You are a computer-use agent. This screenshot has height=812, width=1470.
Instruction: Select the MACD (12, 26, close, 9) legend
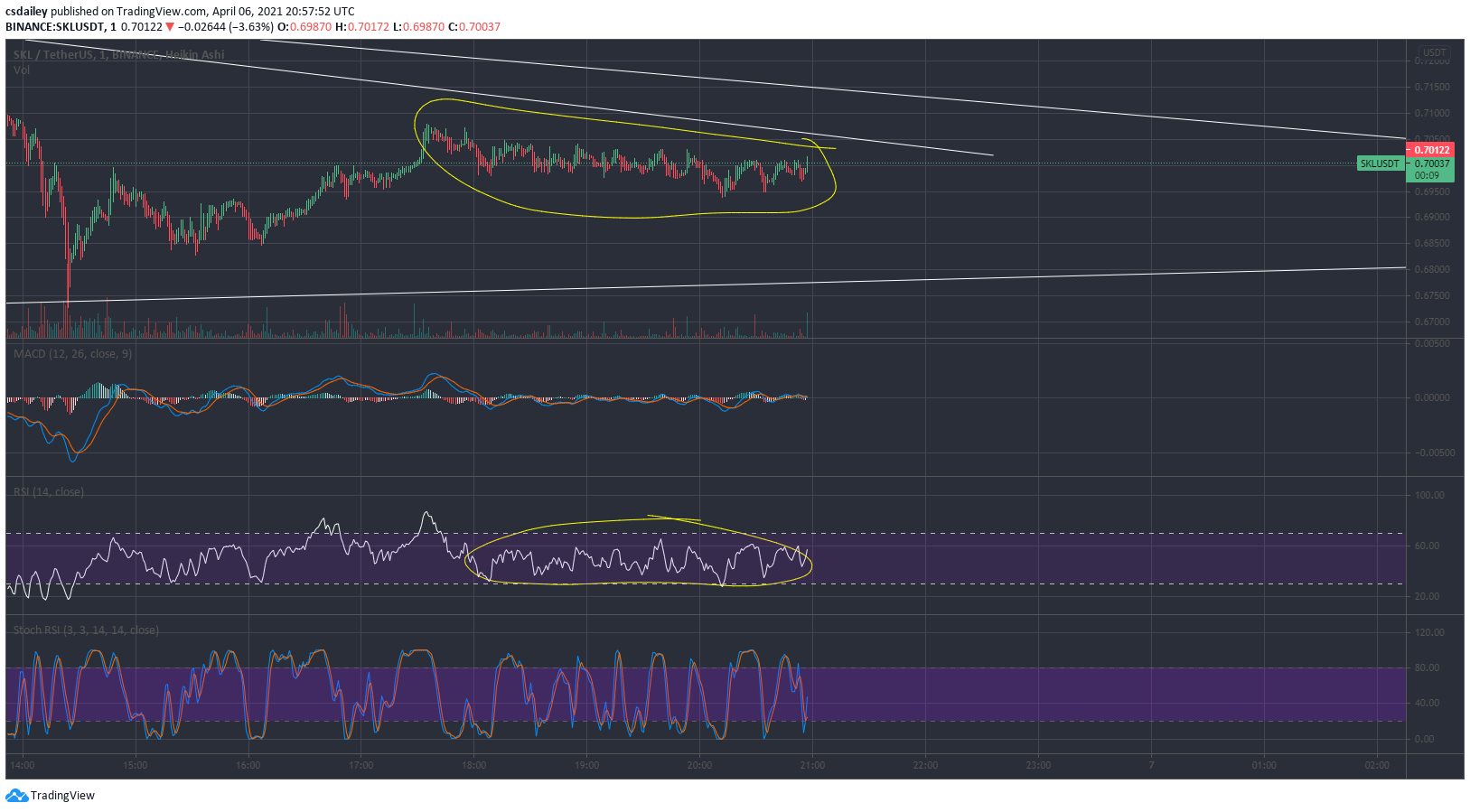(x=72, y=354)
